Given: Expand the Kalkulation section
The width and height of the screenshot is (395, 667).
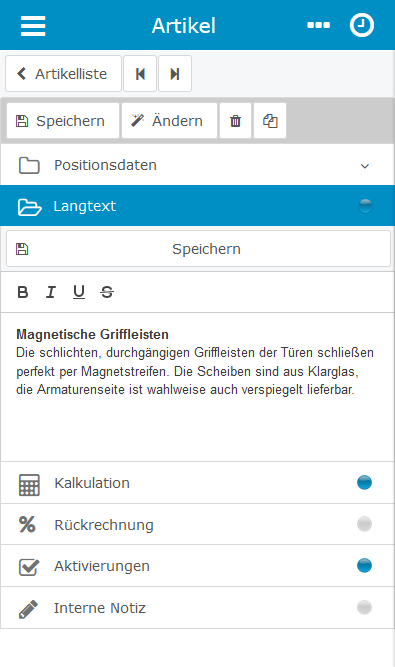Looking at the screenshot, I should (197, 483).
